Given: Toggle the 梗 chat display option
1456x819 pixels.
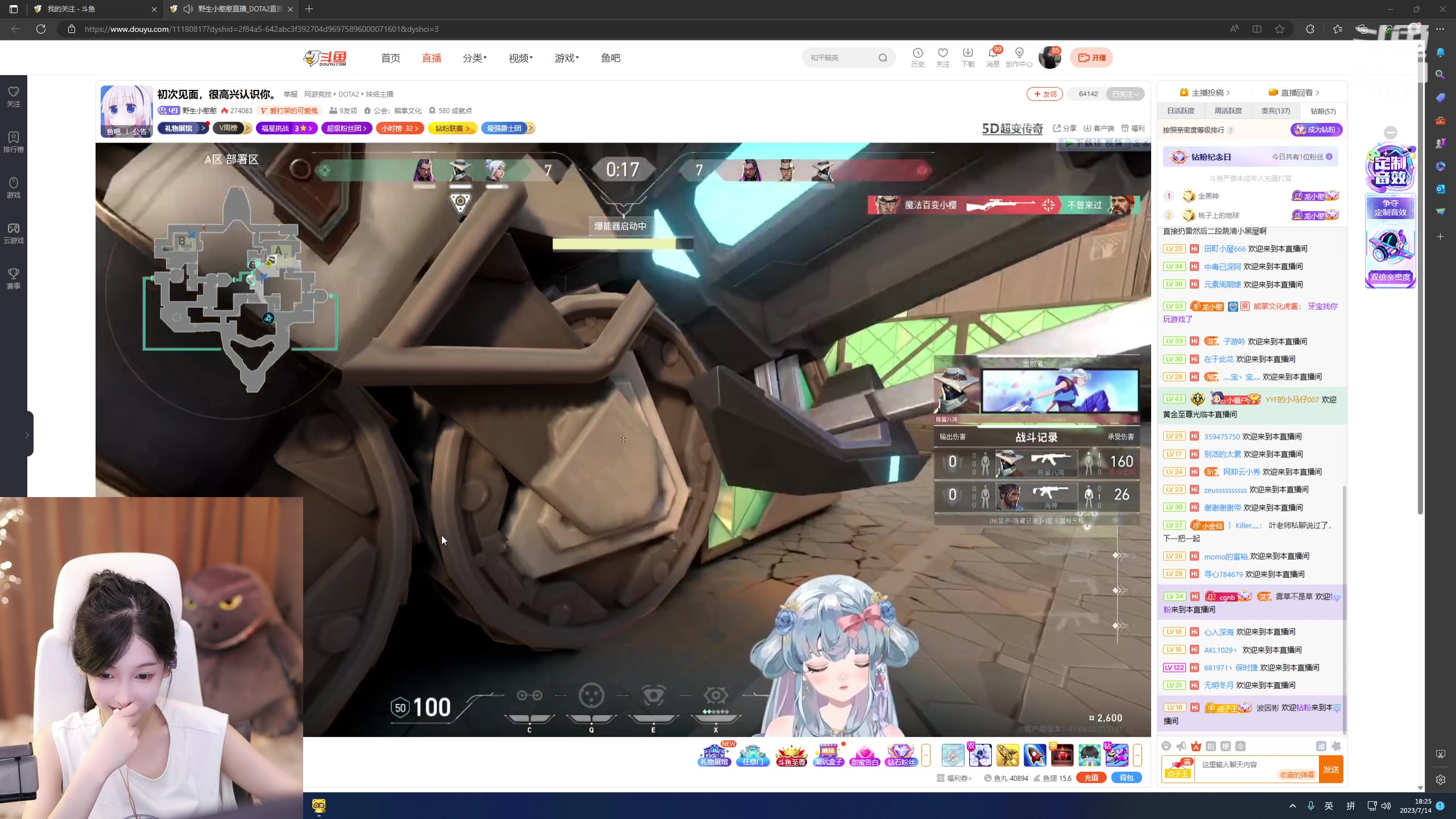Looking at the screenshot, I should (1226, 746).
